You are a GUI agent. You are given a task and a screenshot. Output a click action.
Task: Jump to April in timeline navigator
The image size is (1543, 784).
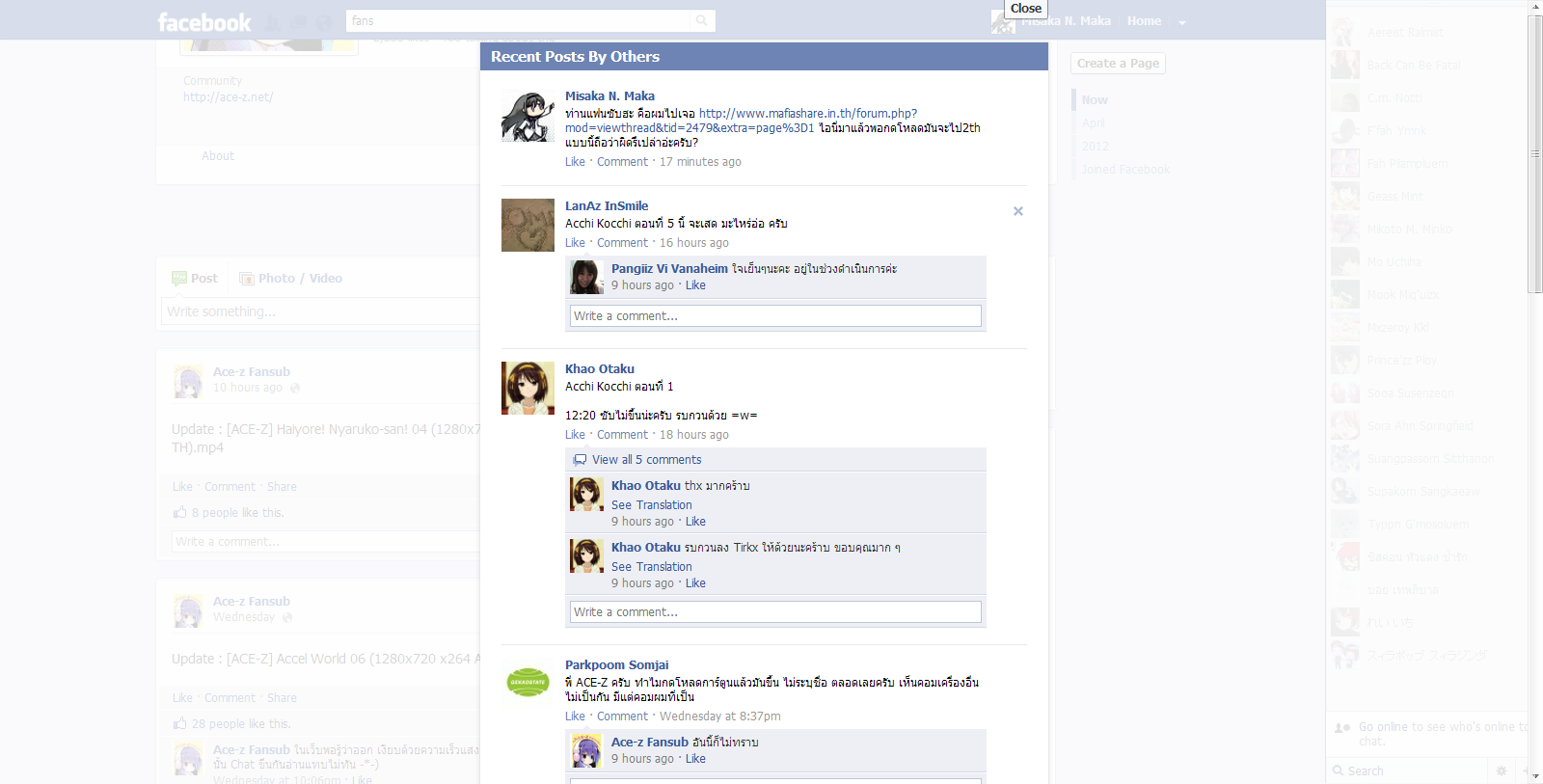[x=1094, y=123]
